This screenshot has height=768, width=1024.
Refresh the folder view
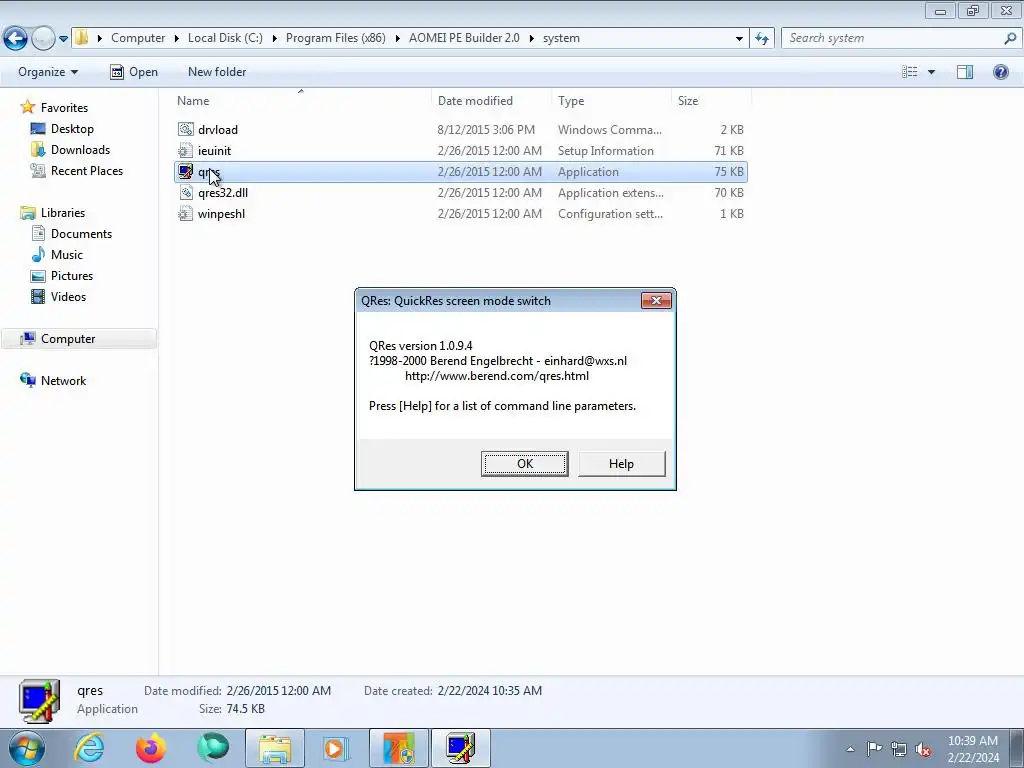coord(761,39)
